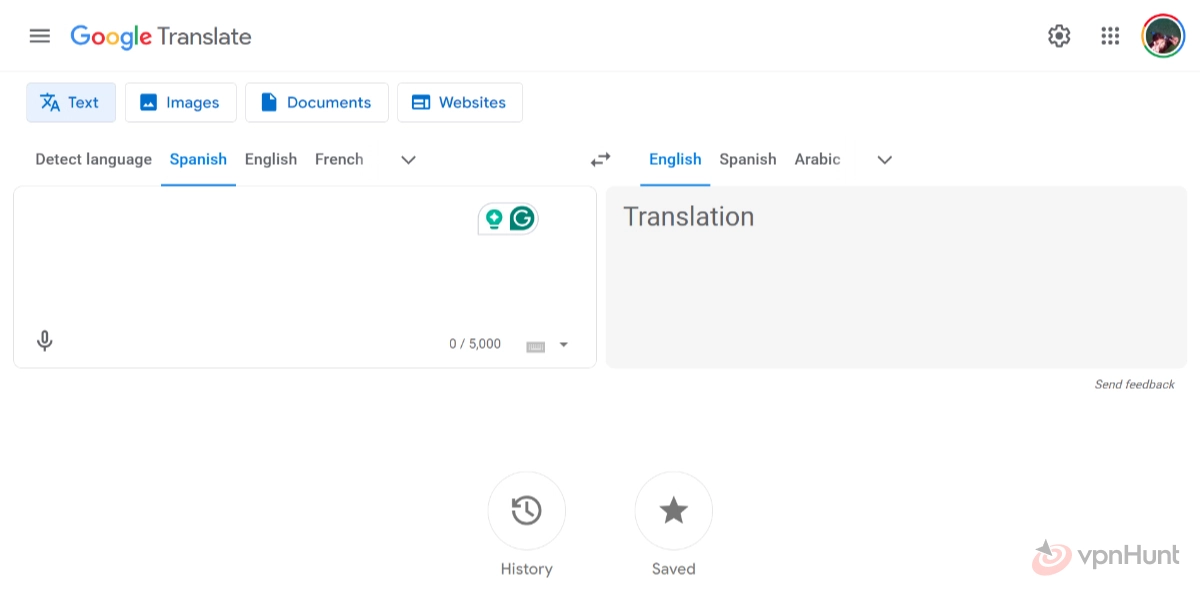
Task: Select English as source language
Action: click(x=271, y=159)
